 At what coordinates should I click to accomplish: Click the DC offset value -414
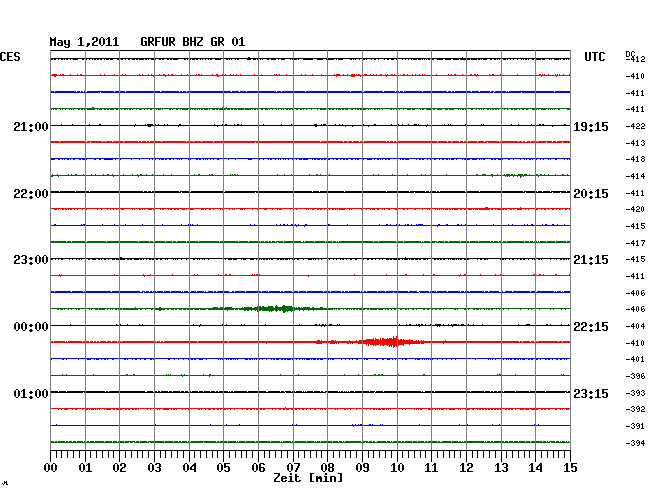(x=635, y=176)
